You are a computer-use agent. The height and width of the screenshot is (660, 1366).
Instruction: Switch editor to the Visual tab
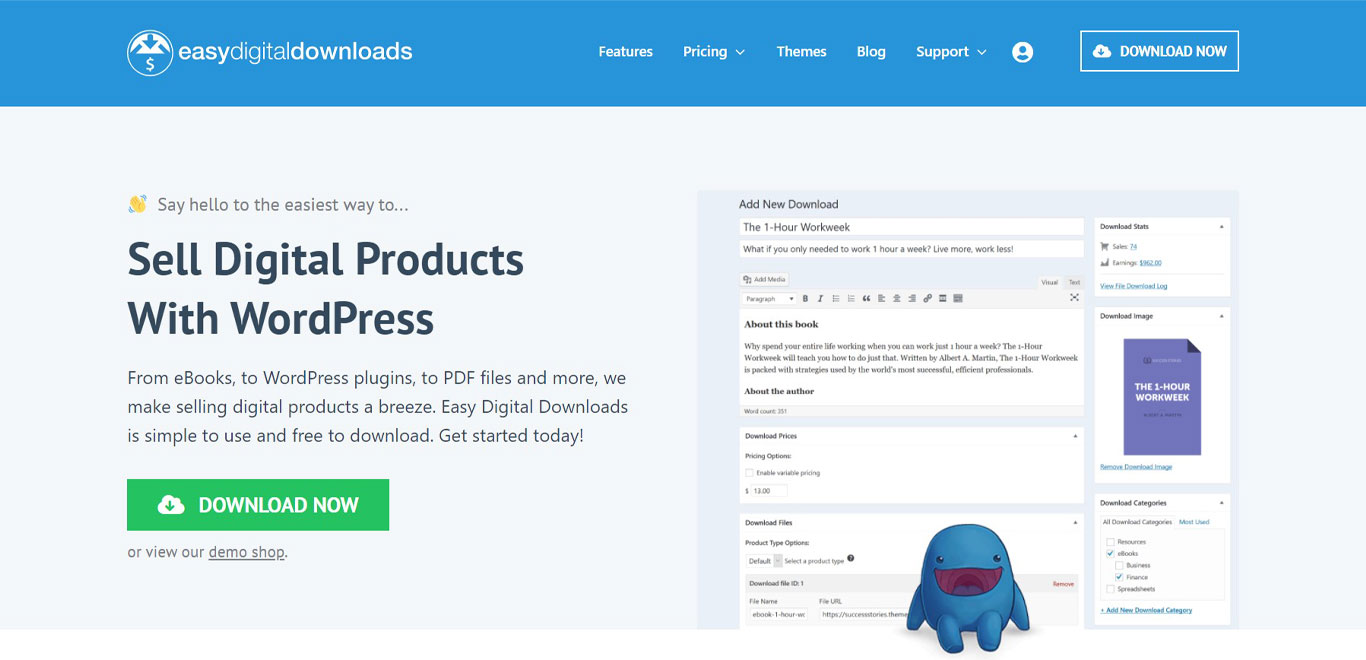[1050, 282]
